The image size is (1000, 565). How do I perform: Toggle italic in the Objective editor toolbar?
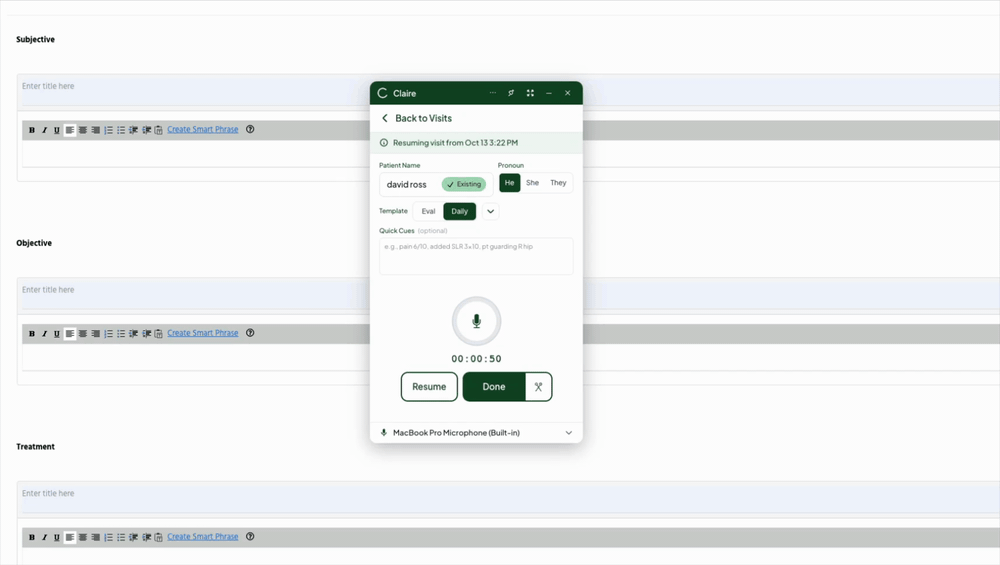point(45,334)
